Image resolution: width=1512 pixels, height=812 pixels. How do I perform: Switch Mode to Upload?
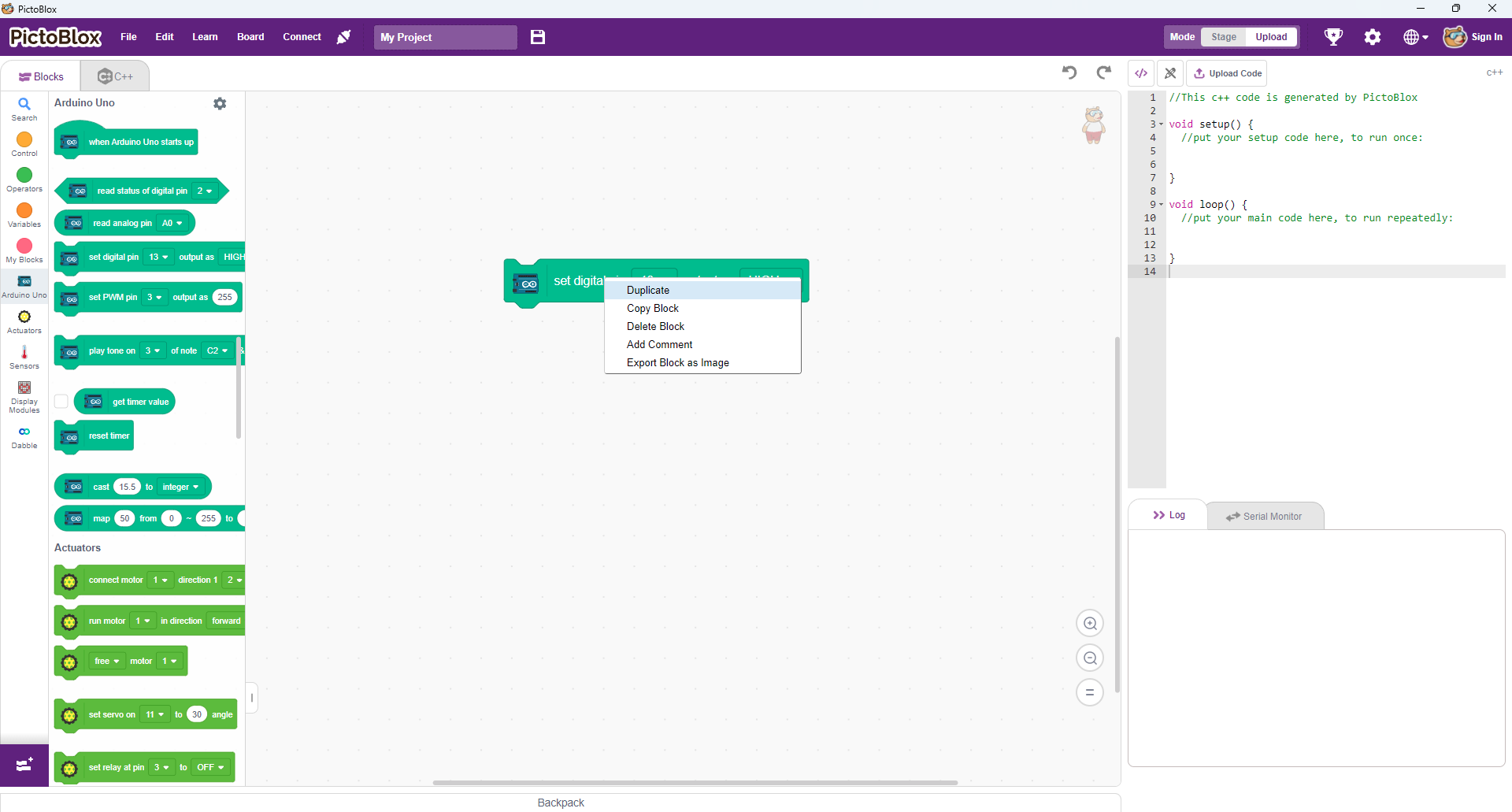1271,37
